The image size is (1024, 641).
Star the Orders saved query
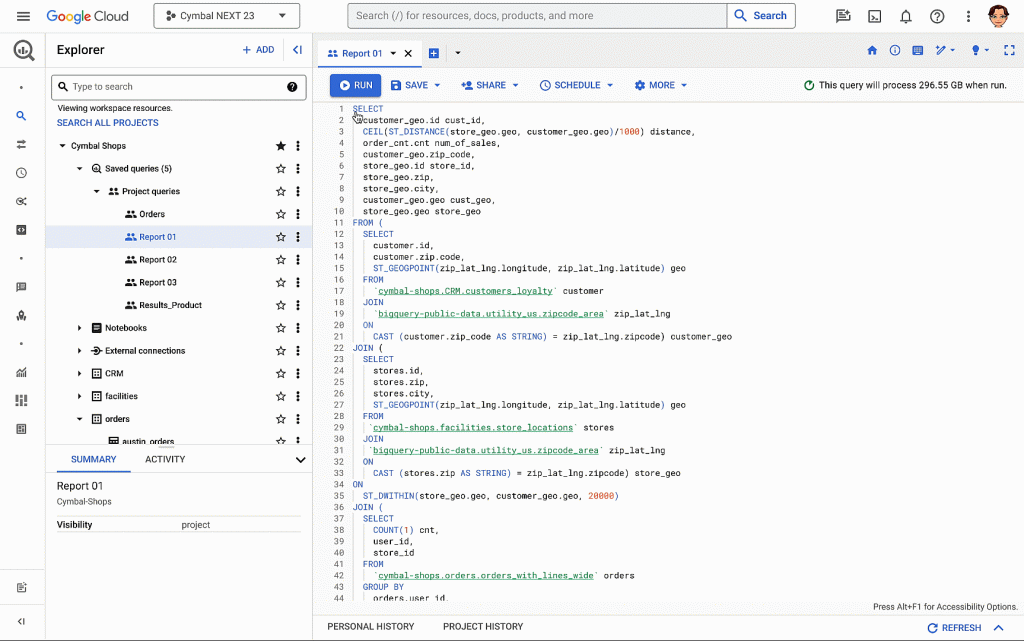281,214
